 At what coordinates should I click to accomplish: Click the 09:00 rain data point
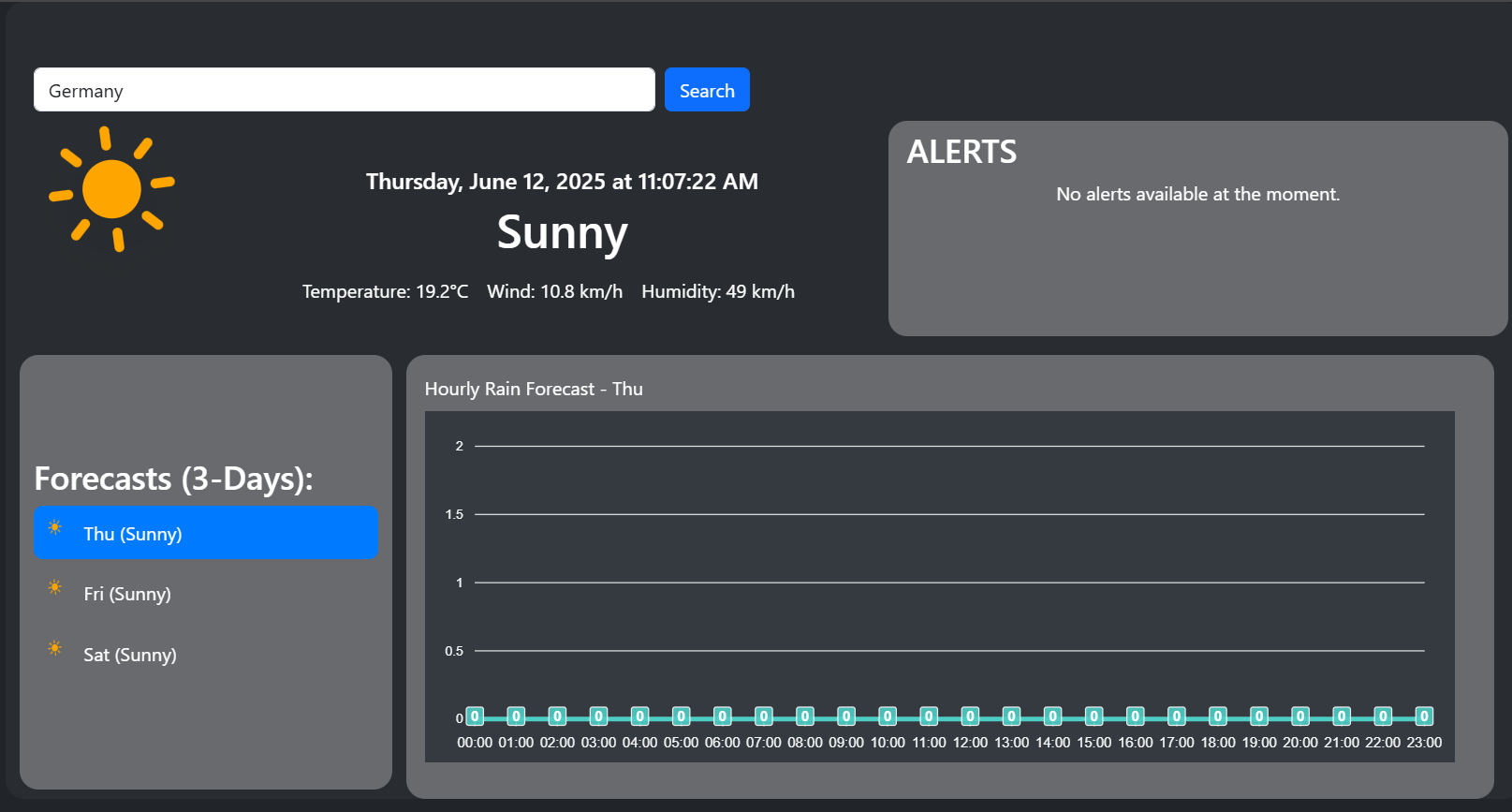(x=846, y=716)
